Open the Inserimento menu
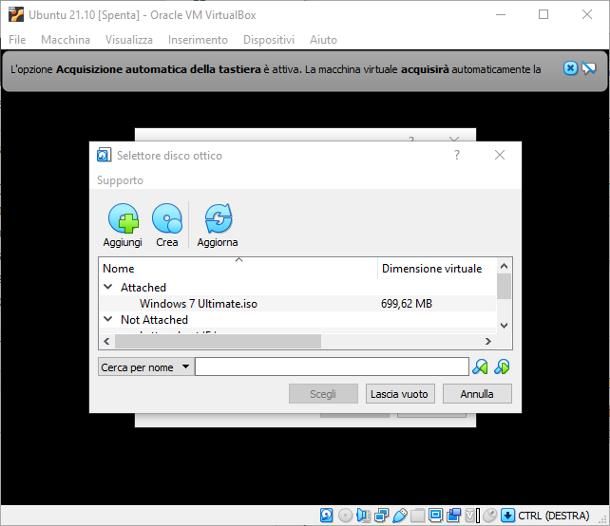 (198, 40)
